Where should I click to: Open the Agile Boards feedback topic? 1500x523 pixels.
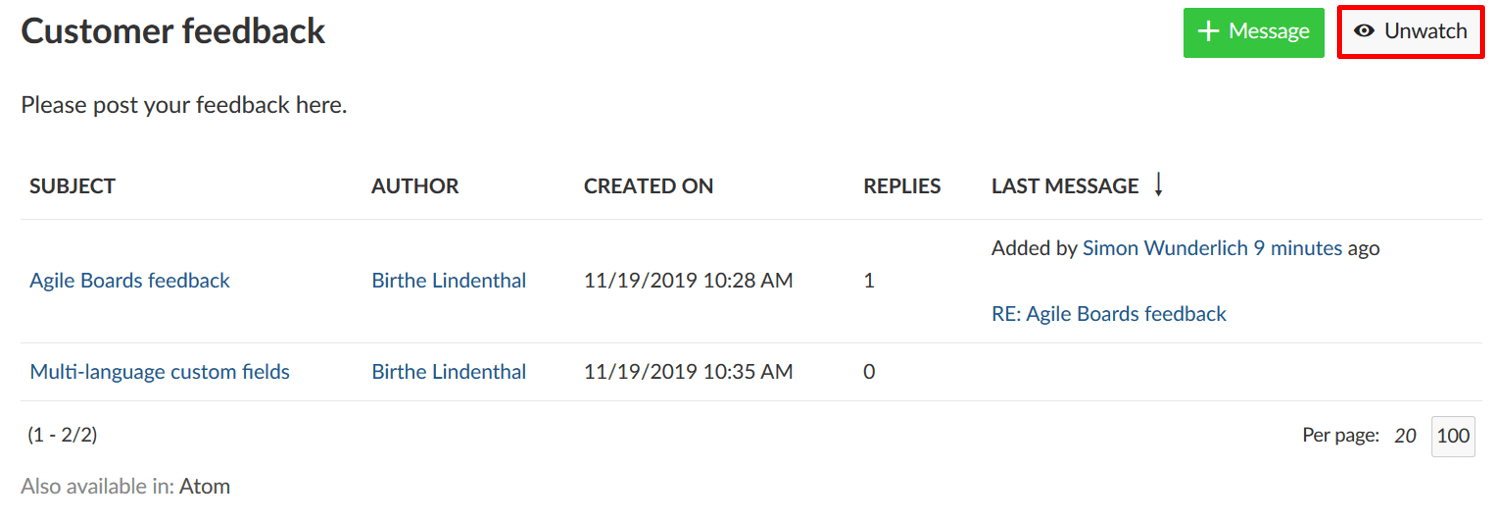(130, 281)
